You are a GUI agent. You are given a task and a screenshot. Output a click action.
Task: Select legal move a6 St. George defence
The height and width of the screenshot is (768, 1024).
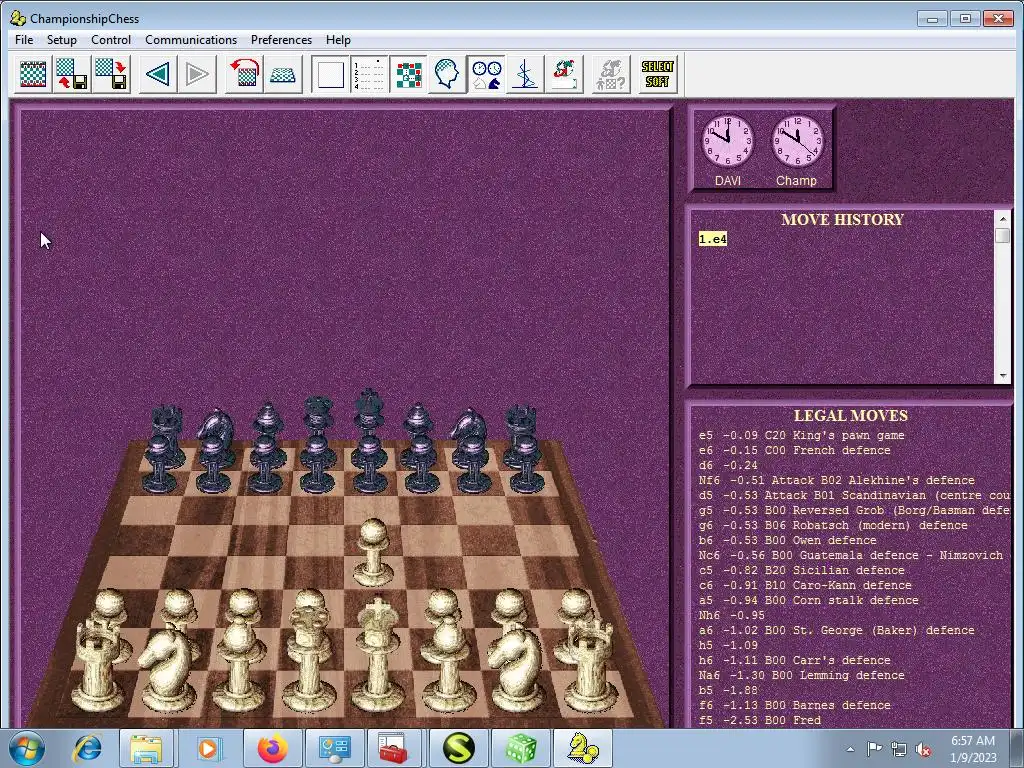click(x=837, y=631)
